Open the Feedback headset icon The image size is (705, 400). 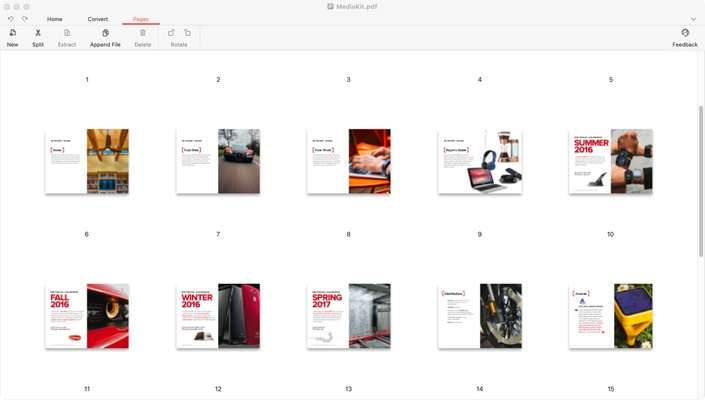(x=685, y=33)
